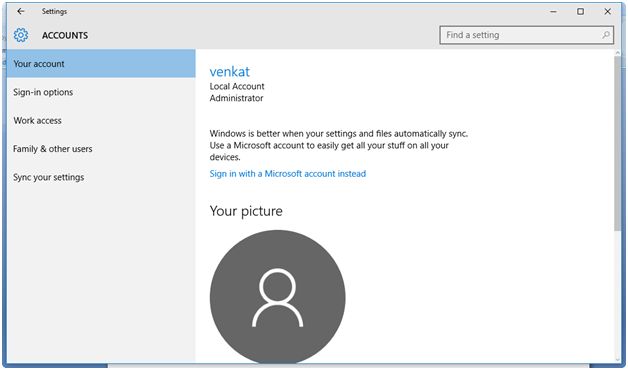Image resolution: width=628 pixels, height=370 pixels.
Task: Close the Settings window
Action: coord(608,12)
